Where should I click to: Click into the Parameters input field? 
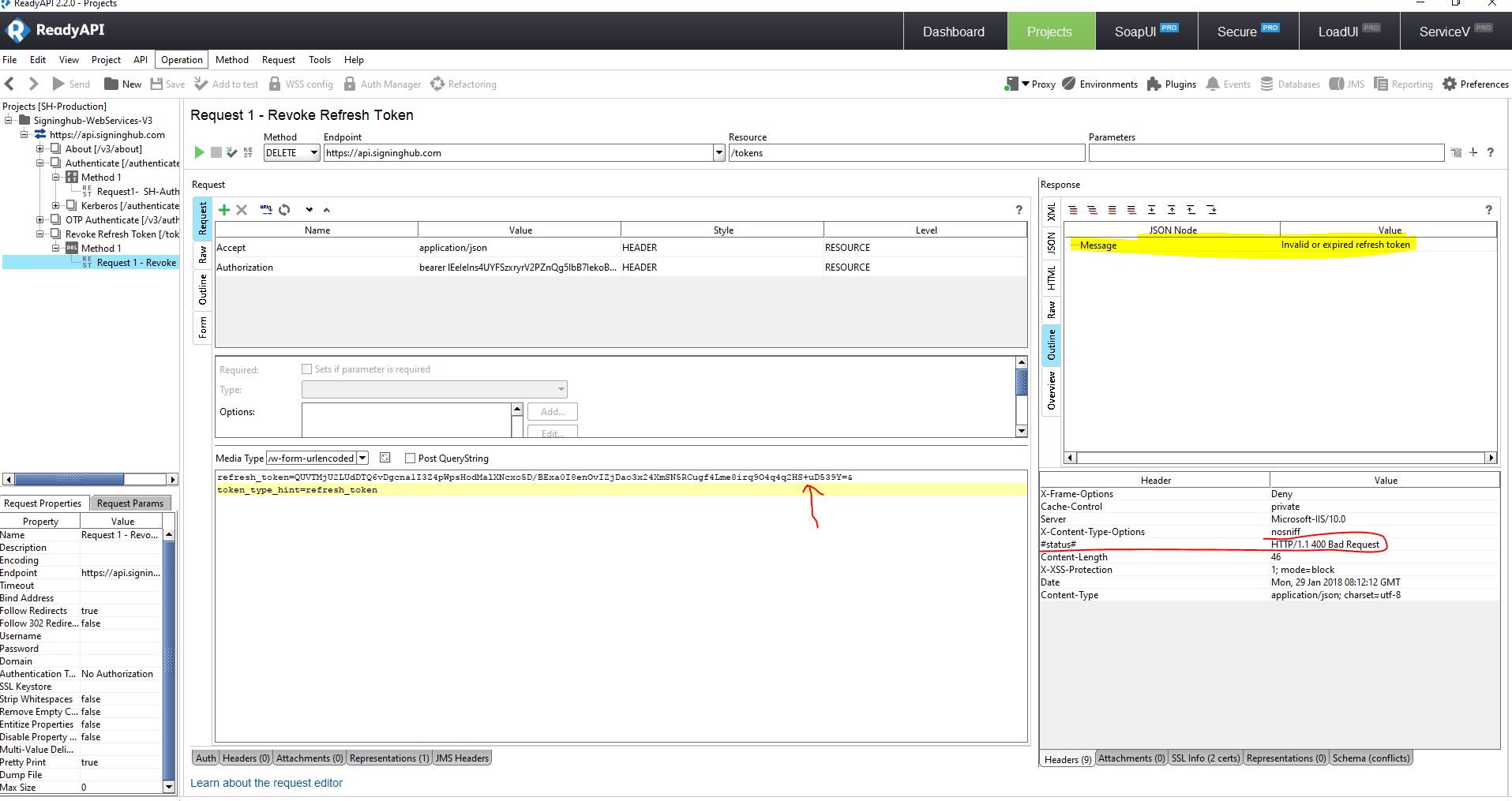tap(1266, 153)
